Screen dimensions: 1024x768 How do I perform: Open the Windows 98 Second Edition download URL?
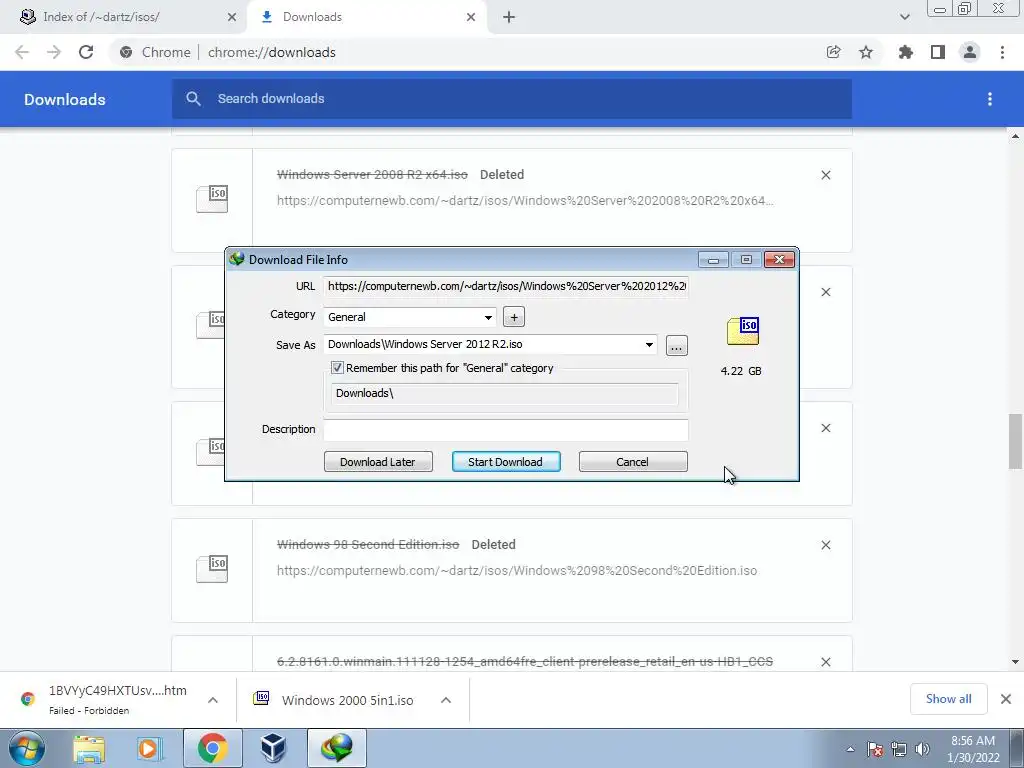[x=517, y=570]
